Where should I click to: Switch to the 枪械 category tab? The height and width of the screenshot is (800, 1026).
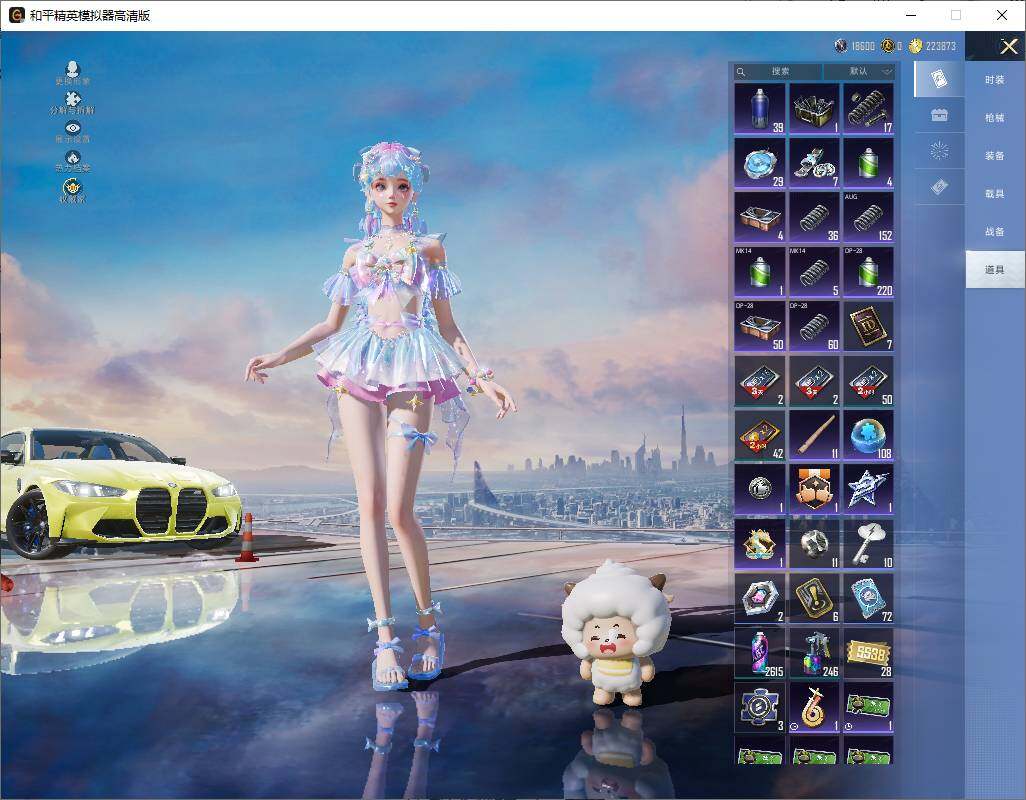coord(995,118)
